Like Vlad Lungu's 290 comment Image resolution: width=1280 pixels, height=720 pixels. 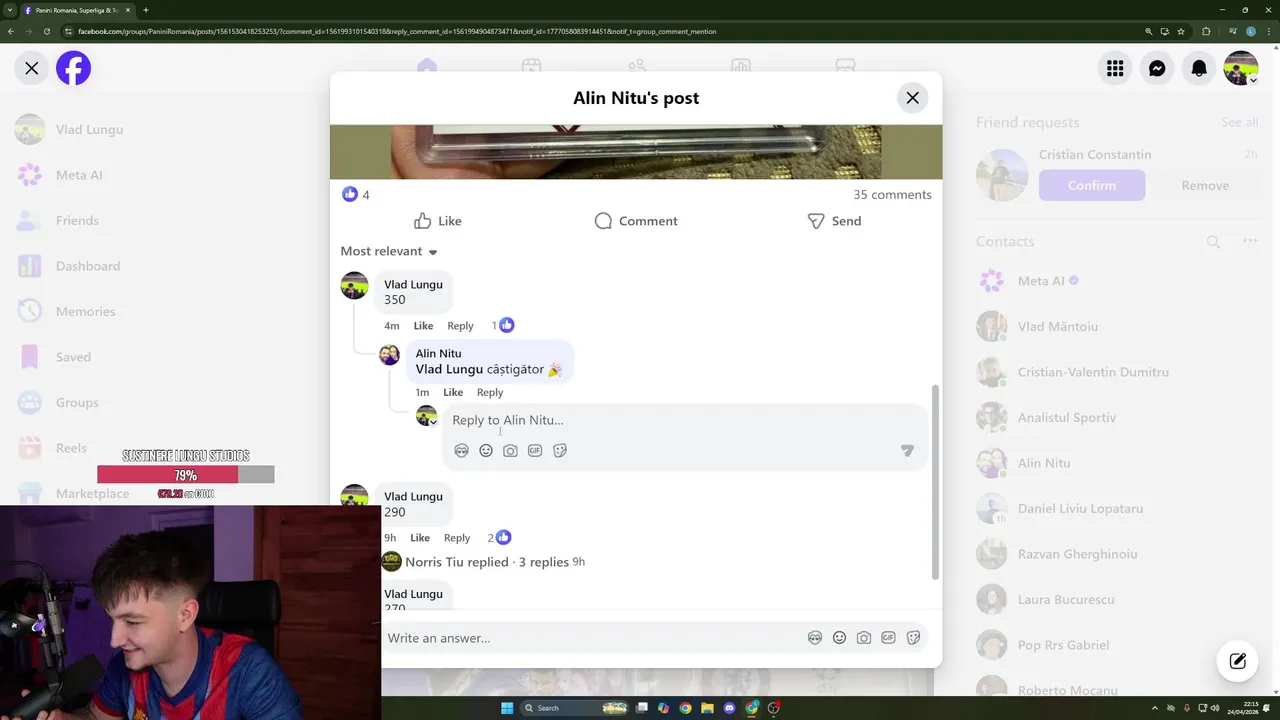click(x=420, y=538)
